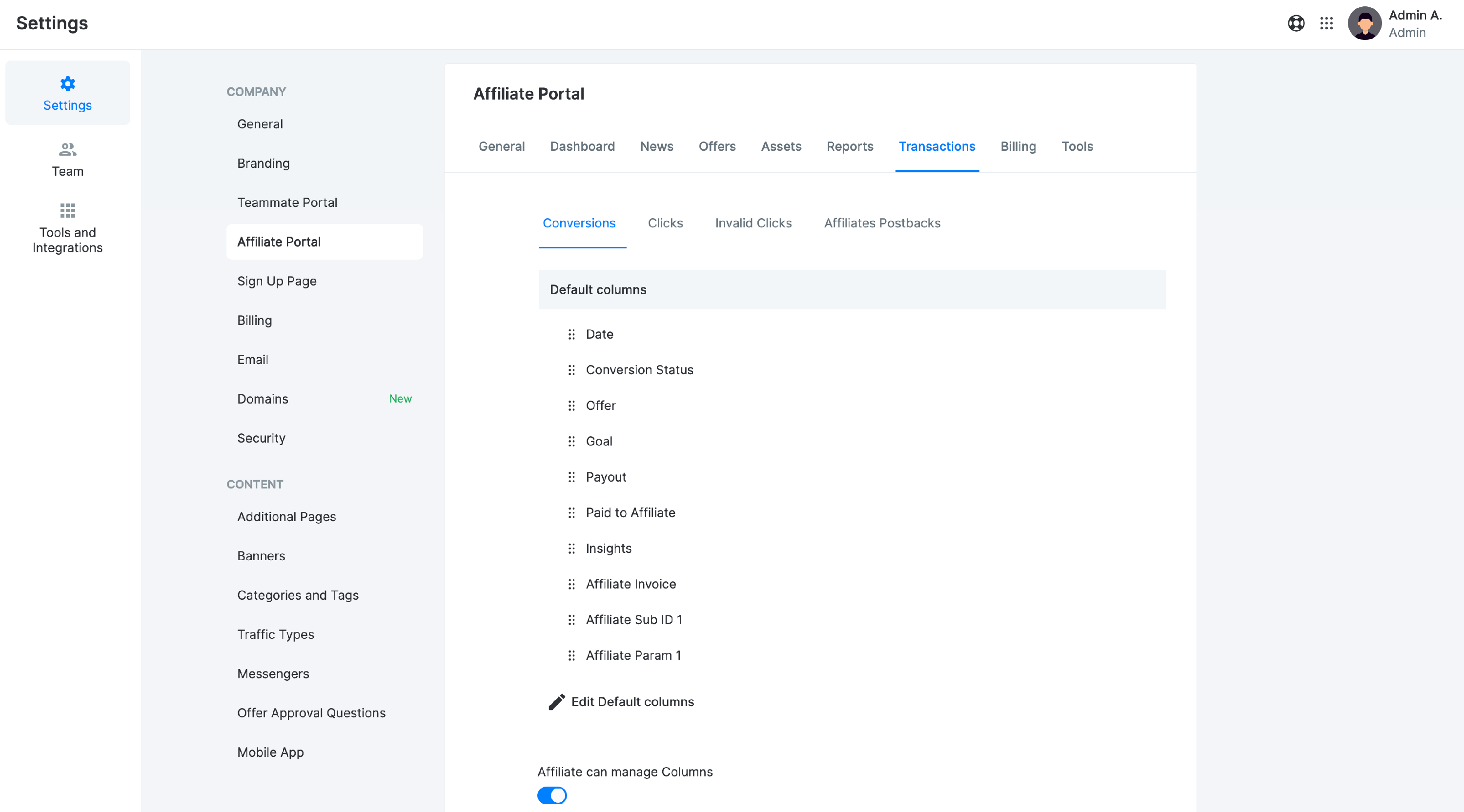The image size is (1464, 812).
Task: Switch to the Billing portal tab
Action: 1018,146
